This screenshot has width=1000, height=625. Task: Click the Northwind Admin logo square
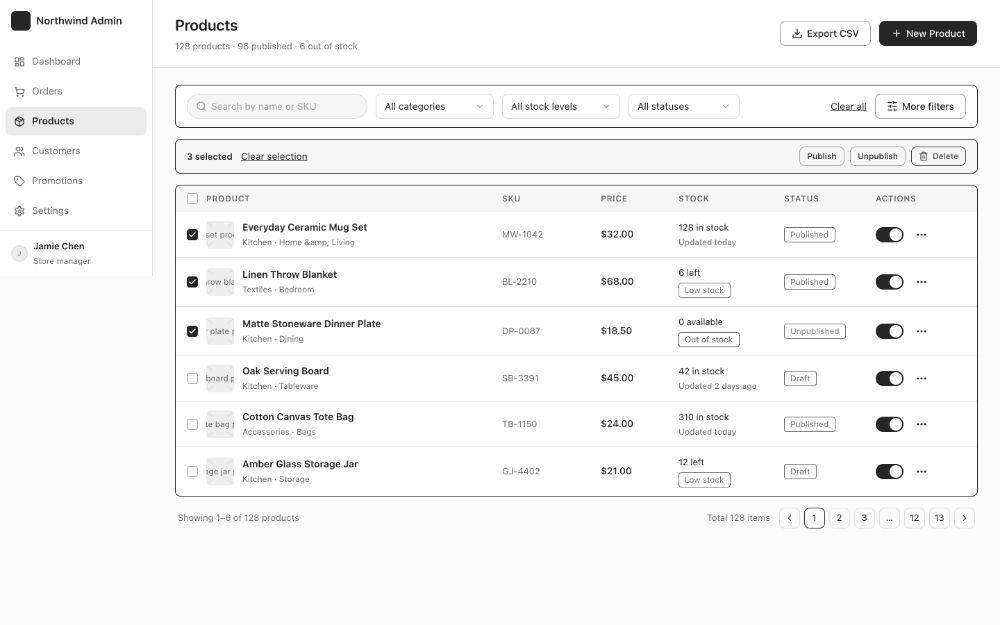click(20, 20)
